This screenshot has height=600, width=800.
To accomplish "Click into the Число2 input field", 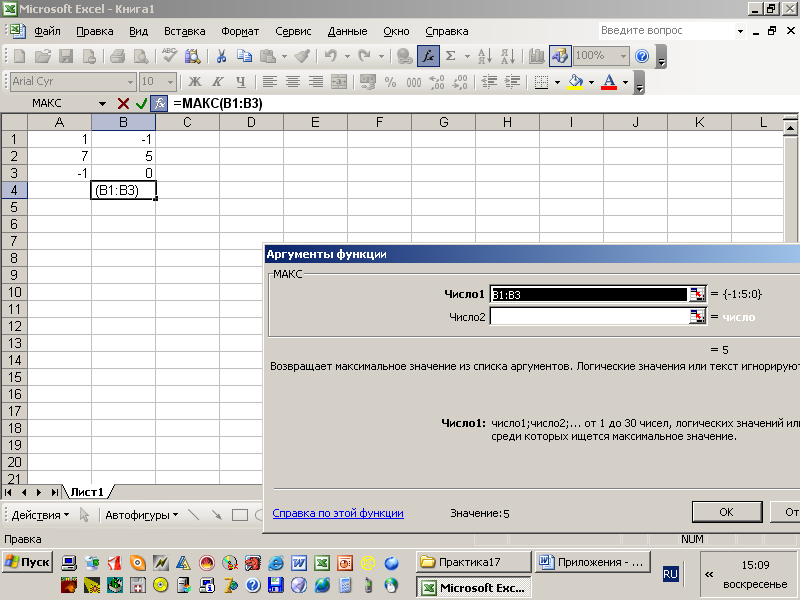I will point(590,316).
